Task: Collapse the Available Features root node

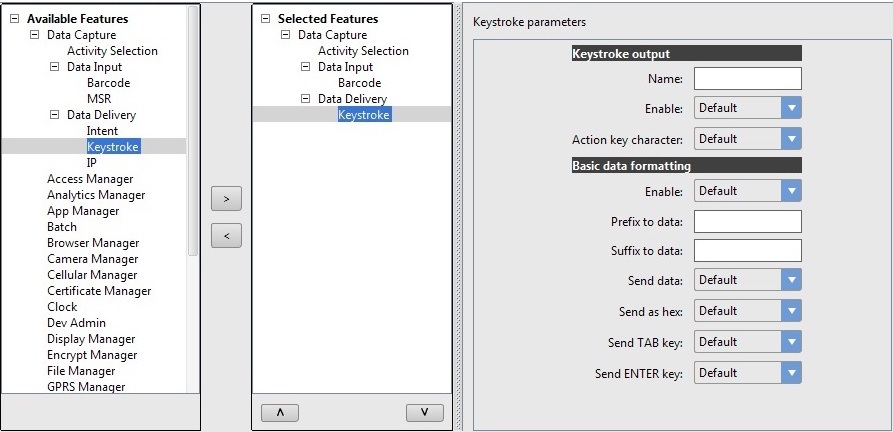Action: (x=14, y=19)
